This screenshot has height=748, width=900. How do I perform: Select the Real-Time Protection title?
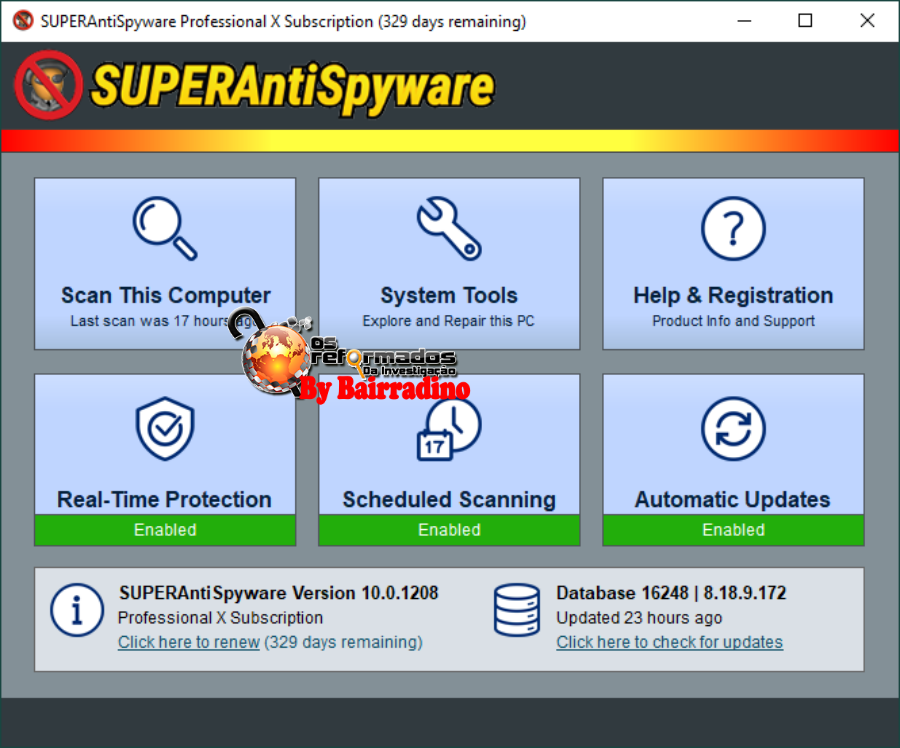[x=164, y=499]
